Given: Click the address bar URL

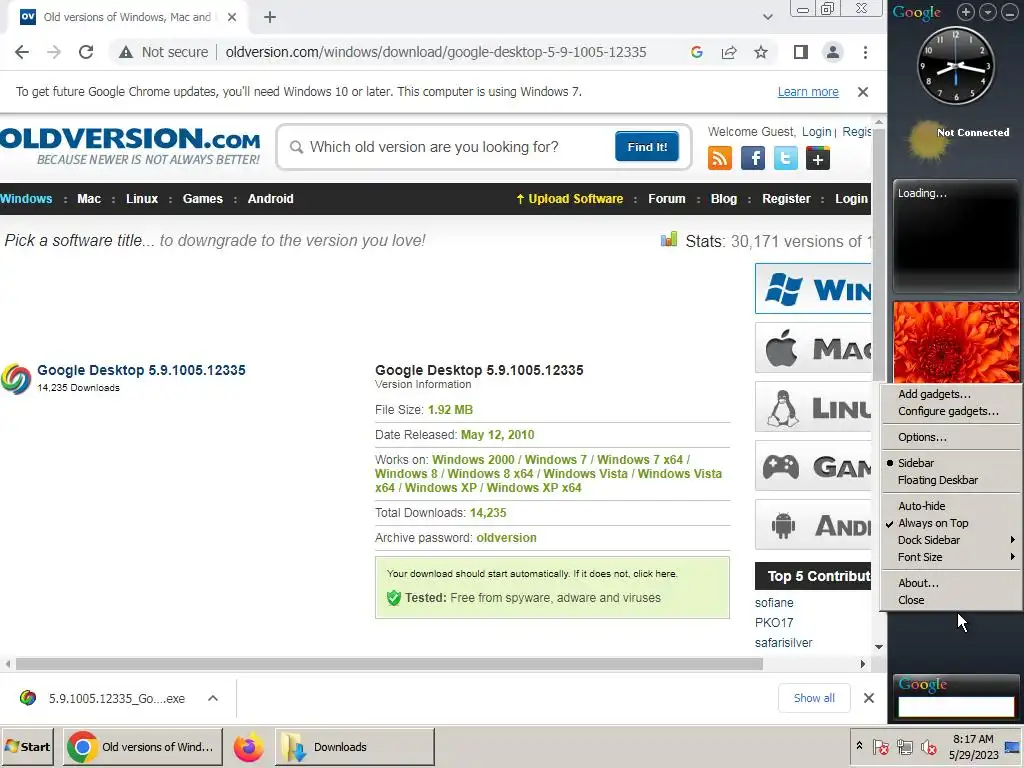Looking at the screenshot, I should tap(436, 52).
